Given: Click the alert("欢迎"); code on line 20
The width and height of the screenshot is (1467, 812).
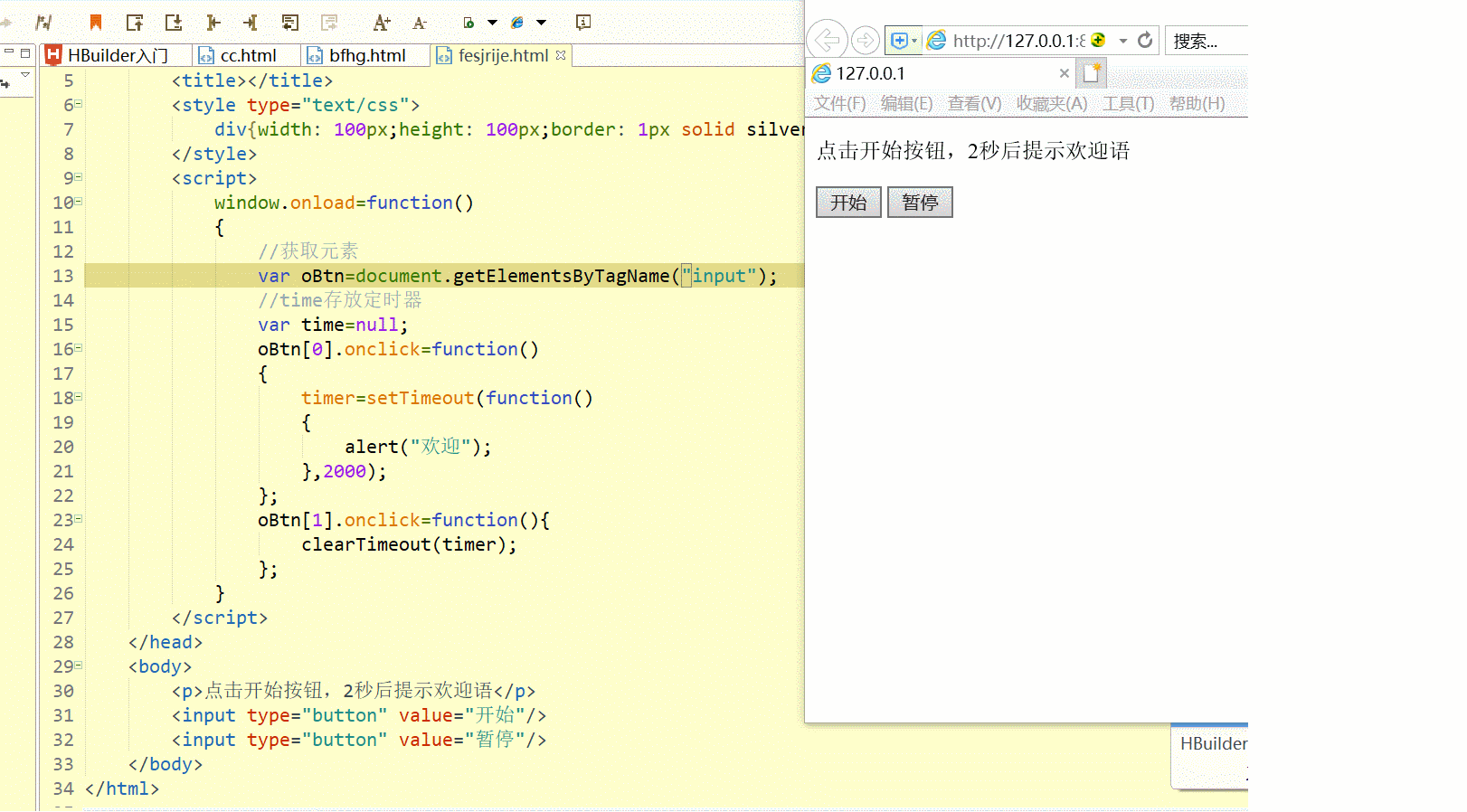Looking at the screenshot, I should pos(418,447).
